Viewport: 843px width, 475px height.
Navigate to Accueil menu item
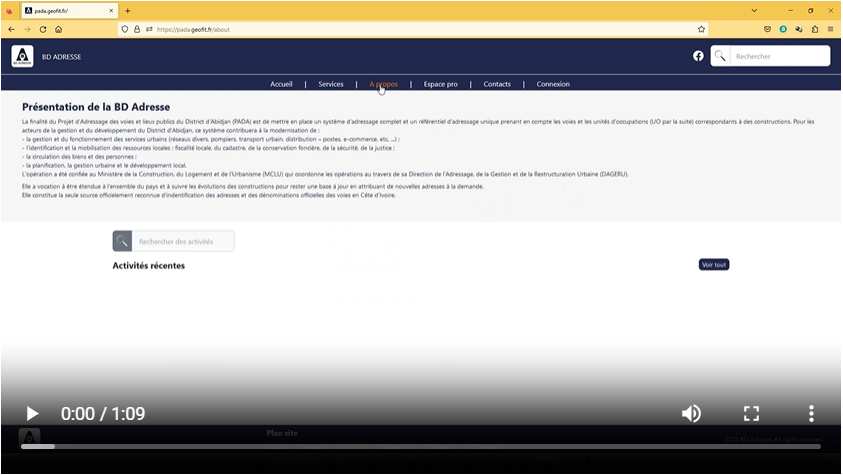pos(281,84)
